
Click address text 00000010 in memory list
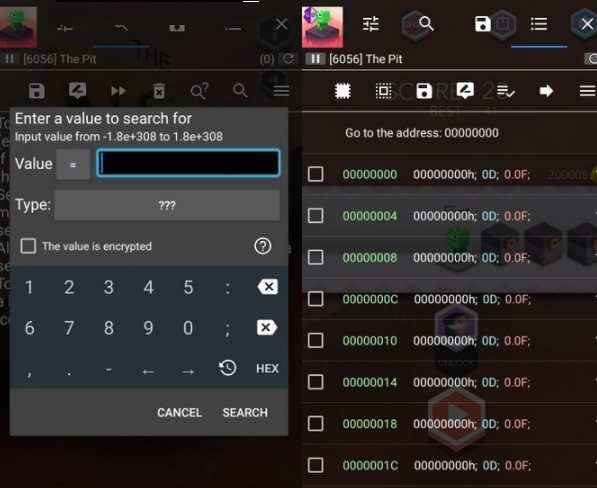370,340
